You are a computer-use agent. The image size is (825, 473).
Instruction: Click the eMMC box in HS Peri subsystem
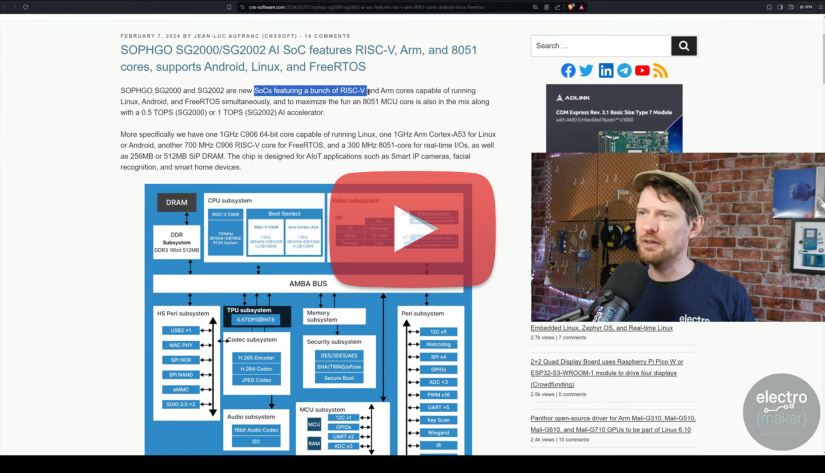181,389
